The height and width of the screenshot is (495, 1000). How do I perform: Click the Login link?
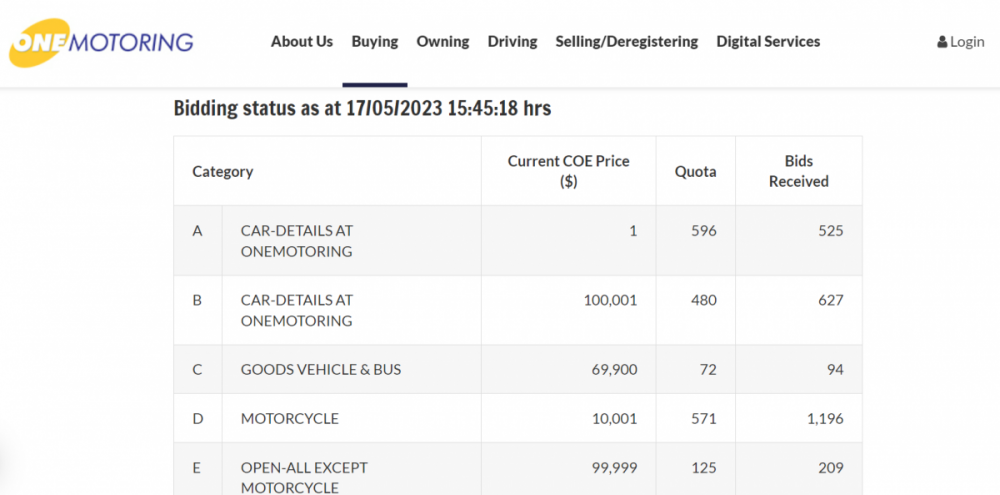(967, 42)
